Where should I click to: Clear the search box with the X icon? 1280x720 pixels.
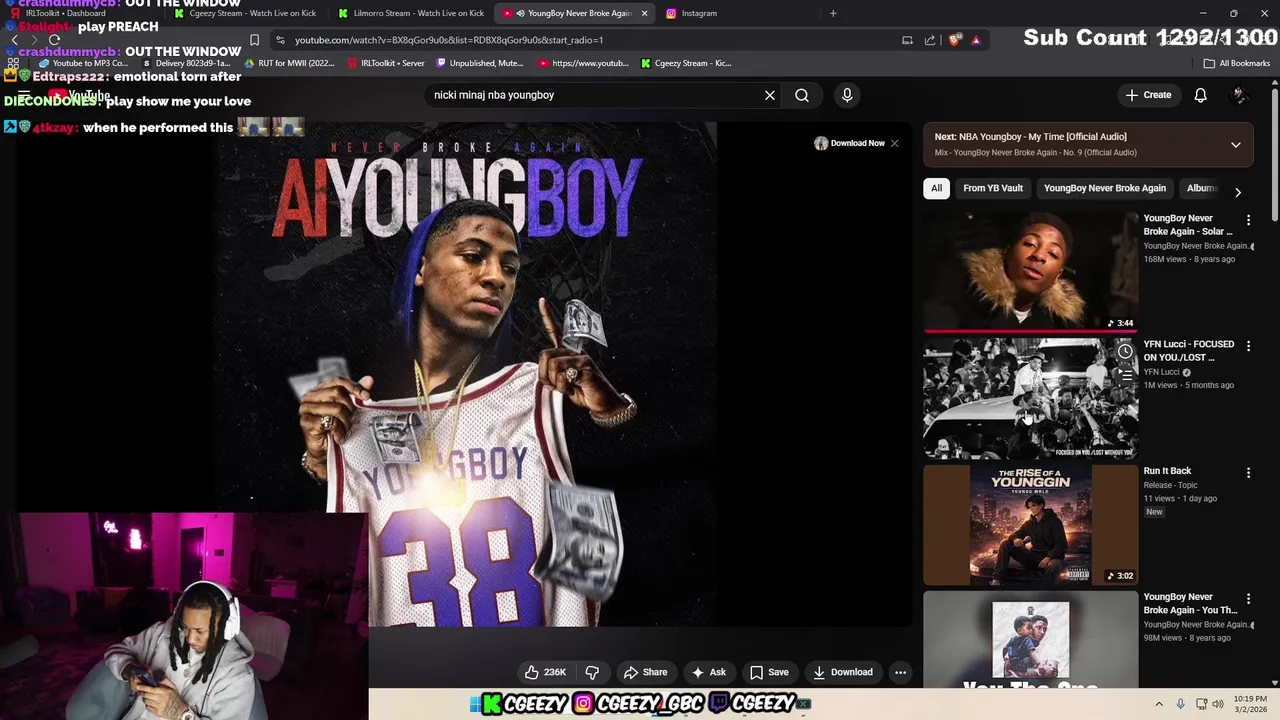click(770, 95)
